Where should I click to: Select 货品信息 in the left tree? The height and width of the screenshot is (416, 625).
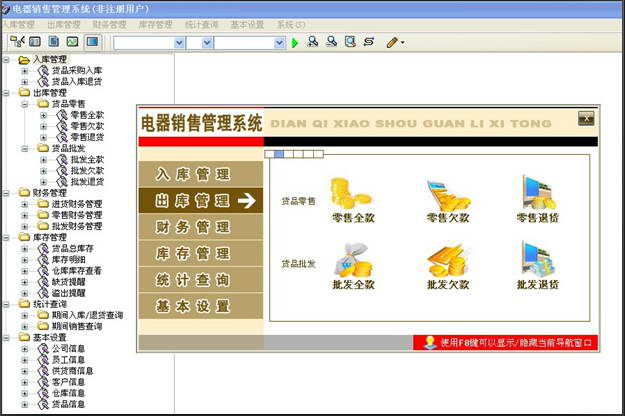68,404
